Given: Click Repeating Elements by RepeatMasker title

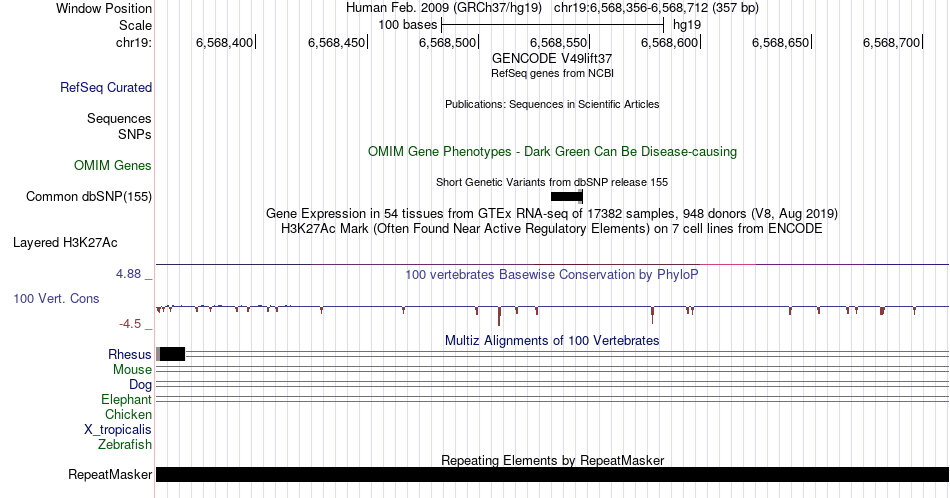Looking at the screenshot, I should coord(552,460).
